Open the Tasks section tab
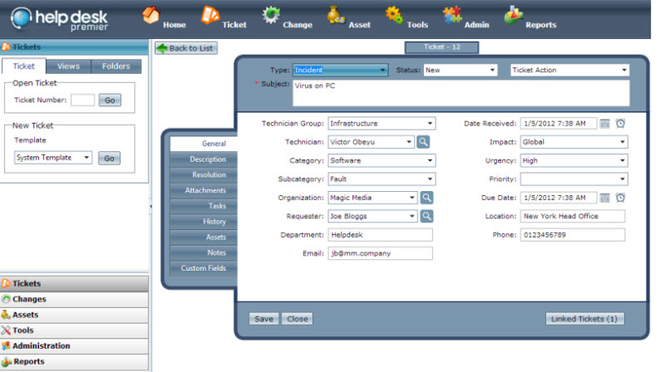 pyautogui.click(x=204, y=206)
